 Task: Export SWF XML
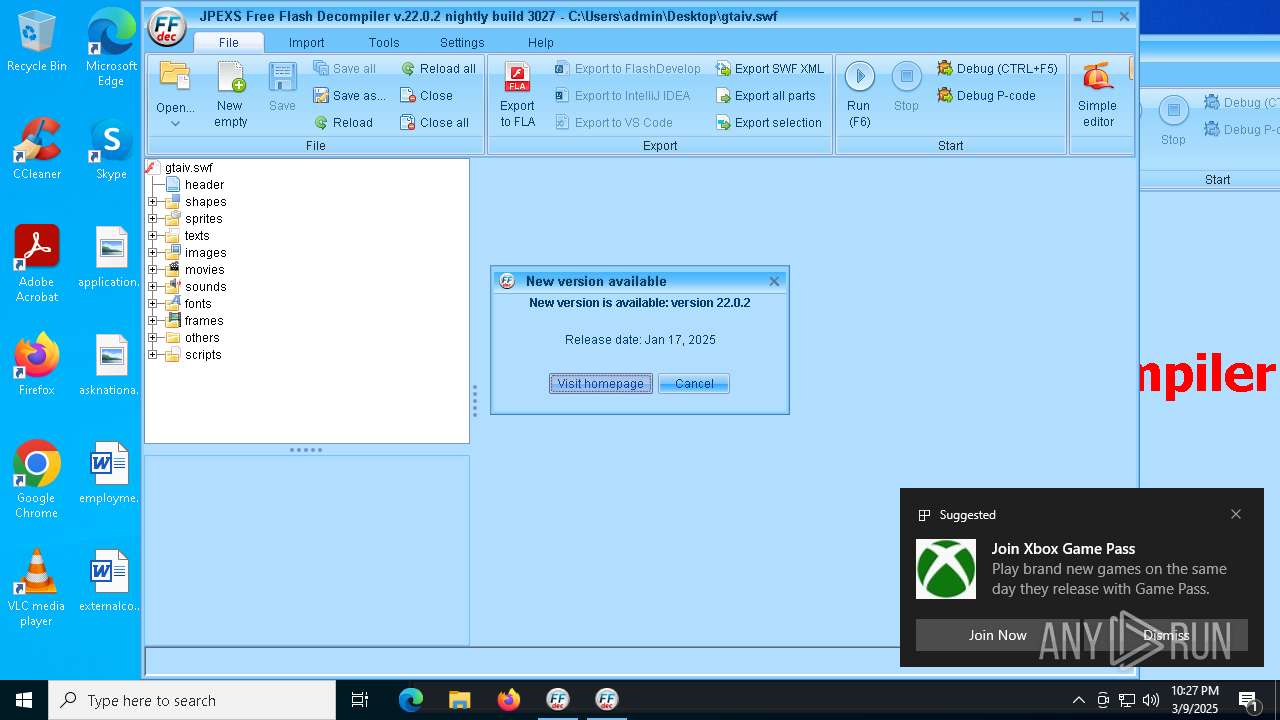[x=769, y=69]
